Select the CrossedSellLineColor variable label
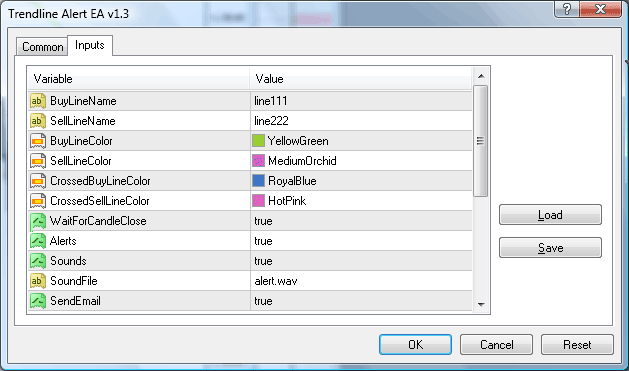The image size is (629, 371). tap(99, 201)
